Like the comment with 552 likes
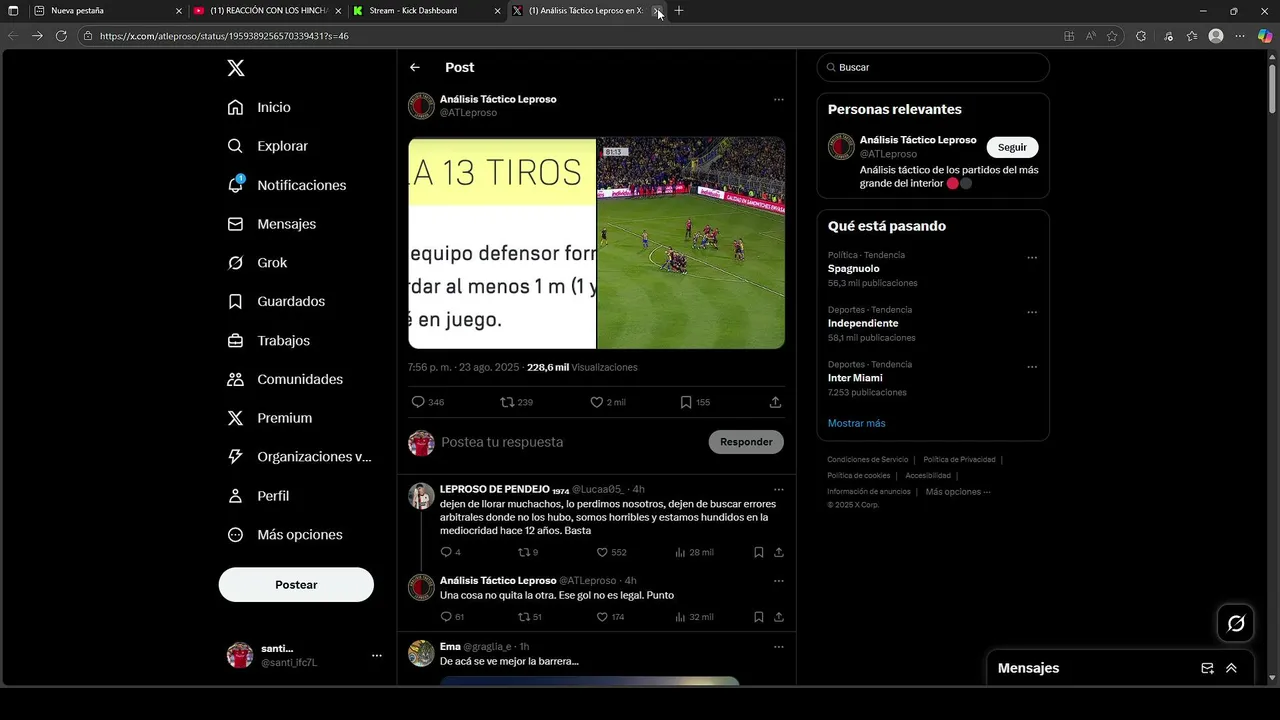 611,552
